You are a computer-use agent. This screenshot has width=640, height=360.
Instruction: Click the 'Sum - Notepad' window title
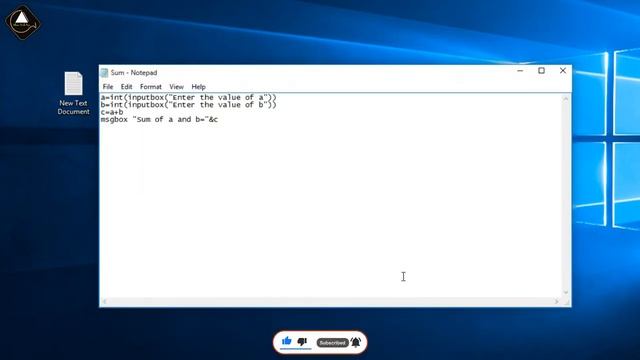click(x=134, y=73)
